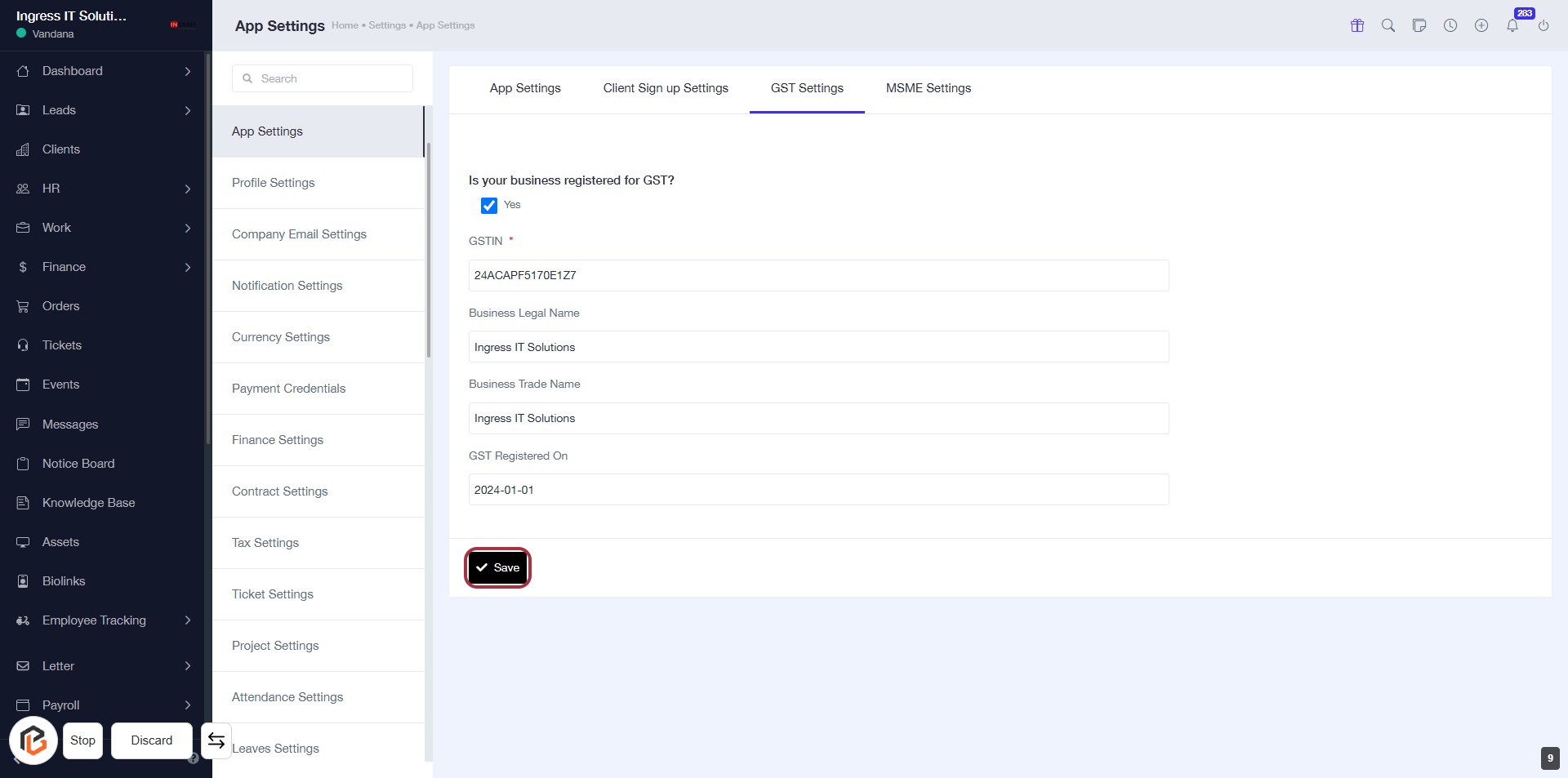This screenshot has width=1568, height=778.
Task: Switch to the MSME Settings tab
Action: tap(928, 88)
